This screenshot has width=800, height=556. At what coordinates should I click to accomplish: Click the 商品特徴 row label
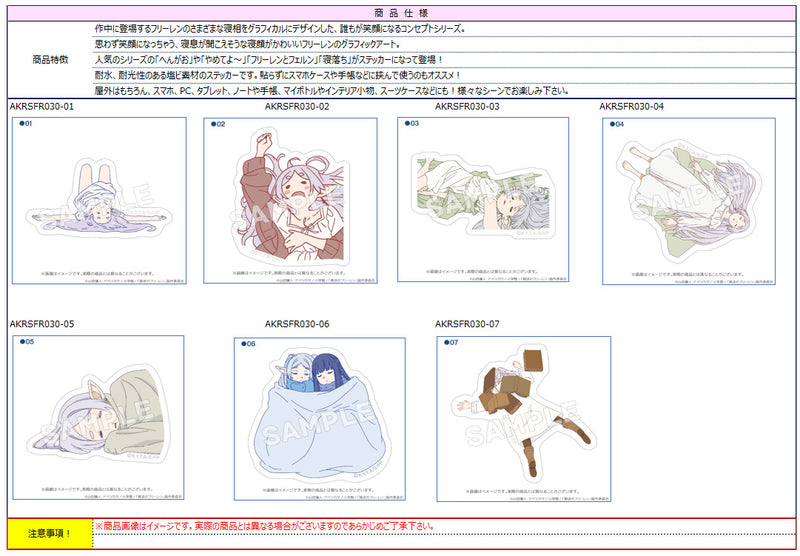pos(50,60)
